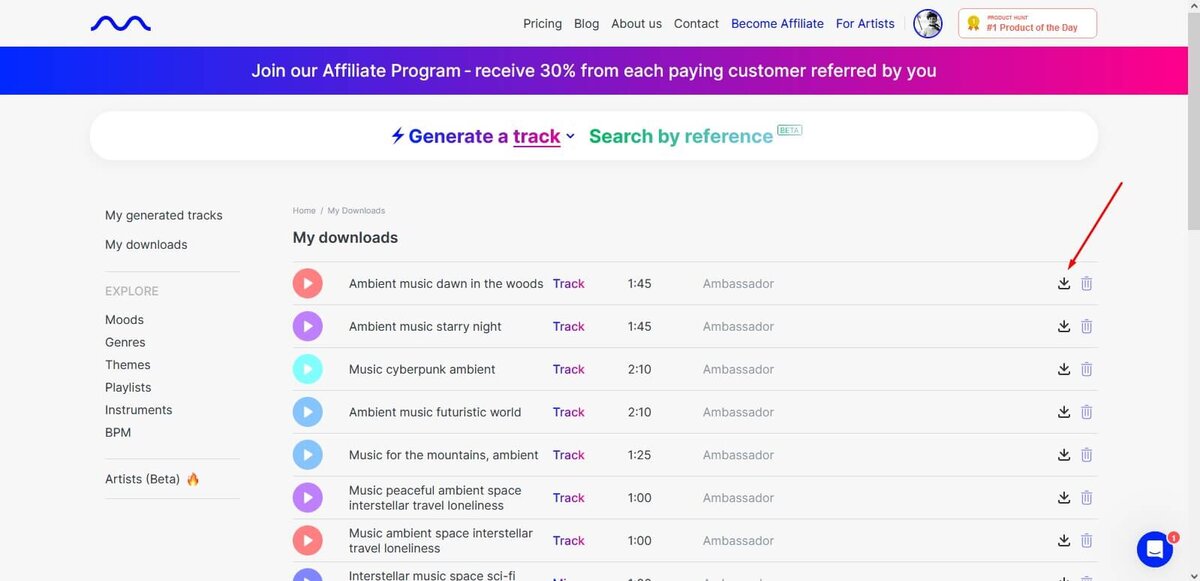Image resolution: width=1200 pixels, height=581 pixels.
Task: Play 'Music cyberpunk ambient' track
Action: point(307,369)
